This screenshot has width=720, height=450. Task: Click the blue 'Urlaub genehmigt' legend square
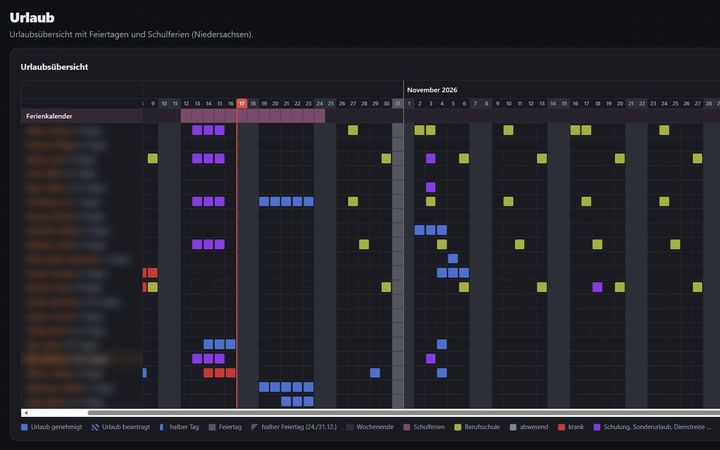(24, 427)
